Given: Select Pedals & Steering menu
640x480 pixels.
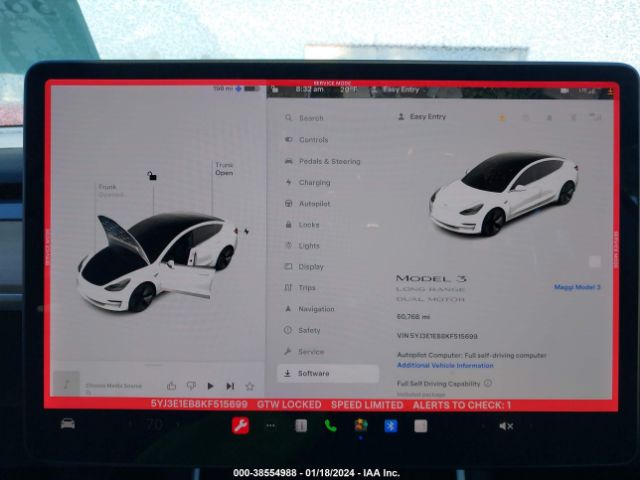Looking at the screenshot, I should 329,161.
